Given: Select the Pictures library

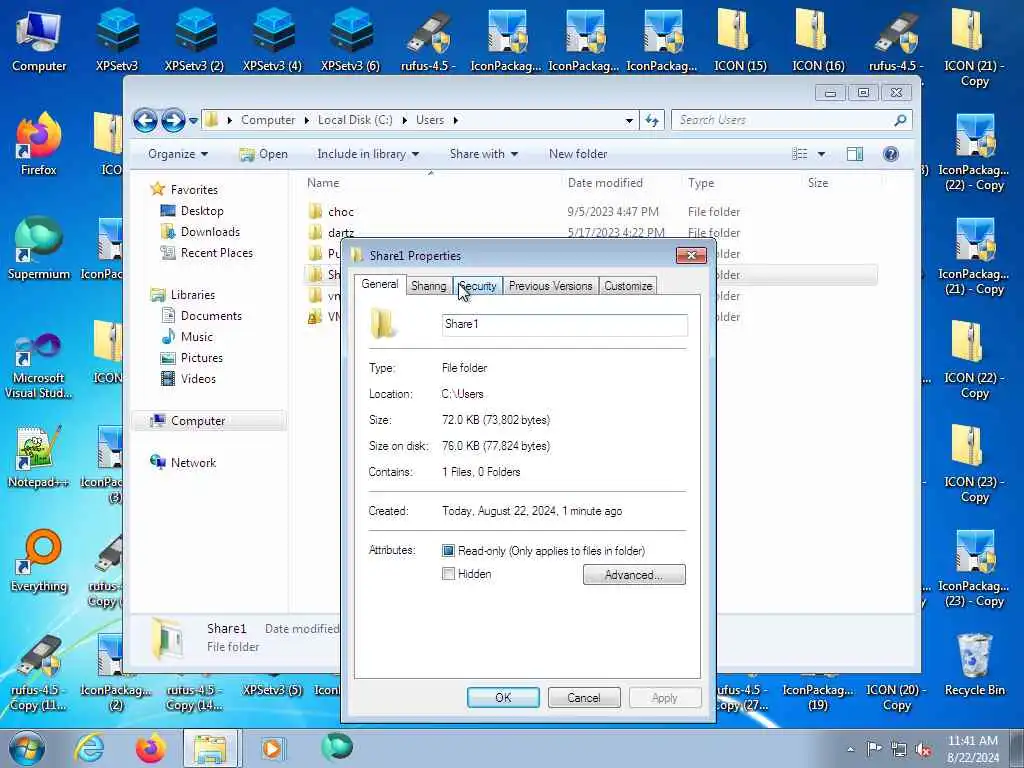Looking at the screenshot, I should (201, 358).
